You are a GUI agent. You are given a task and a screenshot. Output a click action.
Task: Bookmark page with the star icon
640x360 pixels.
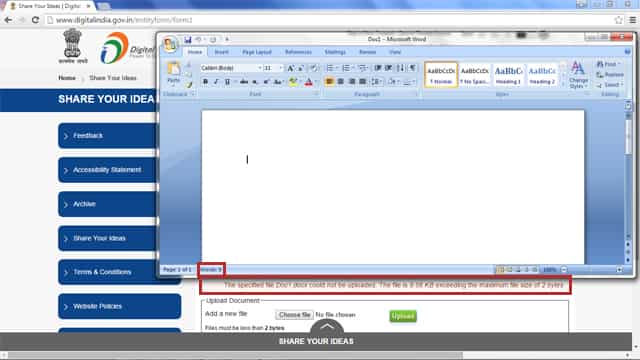(x=618, y=20)
